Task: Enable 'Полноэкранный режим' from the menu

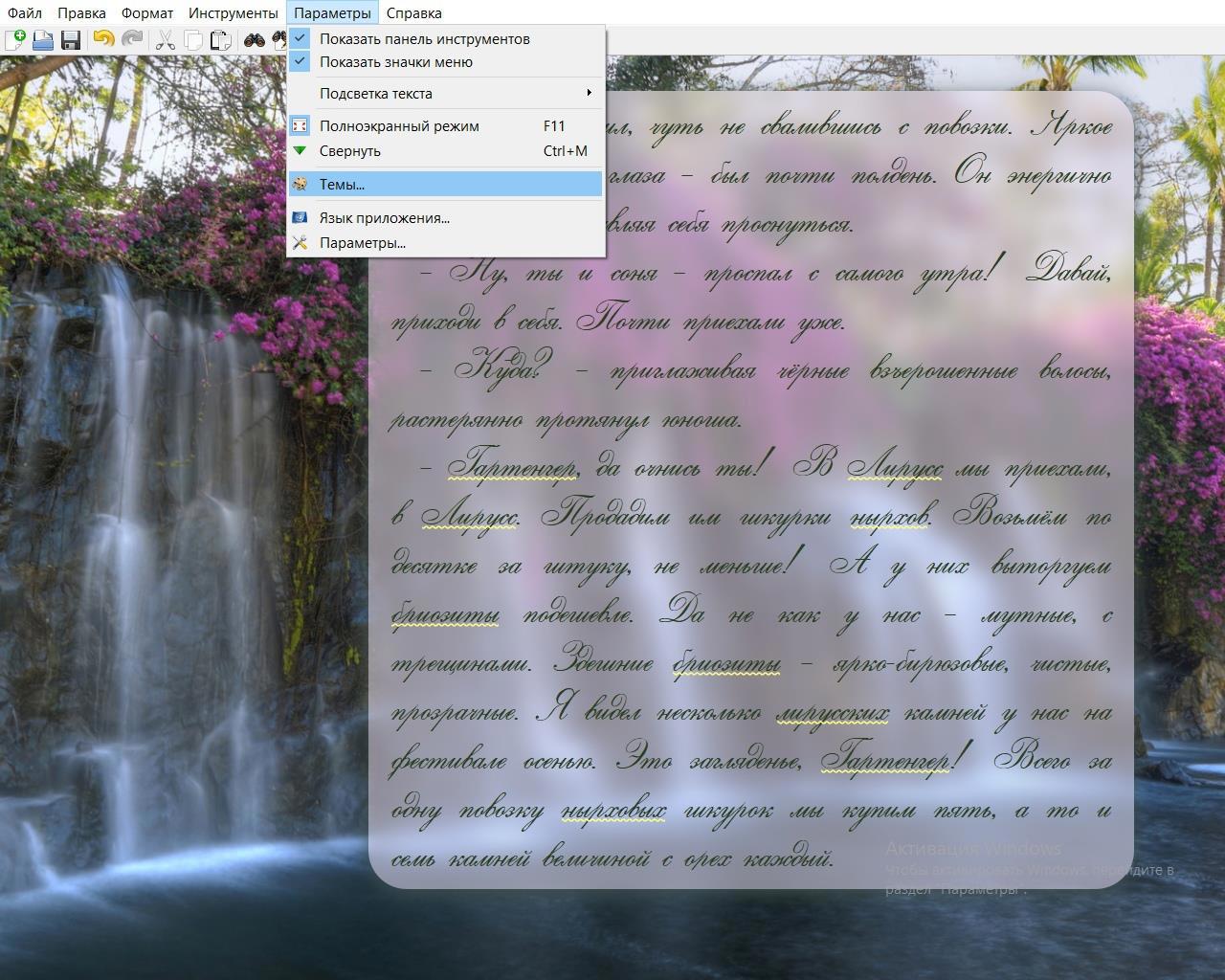Action: pyautogui.click(x=399, y=126)
